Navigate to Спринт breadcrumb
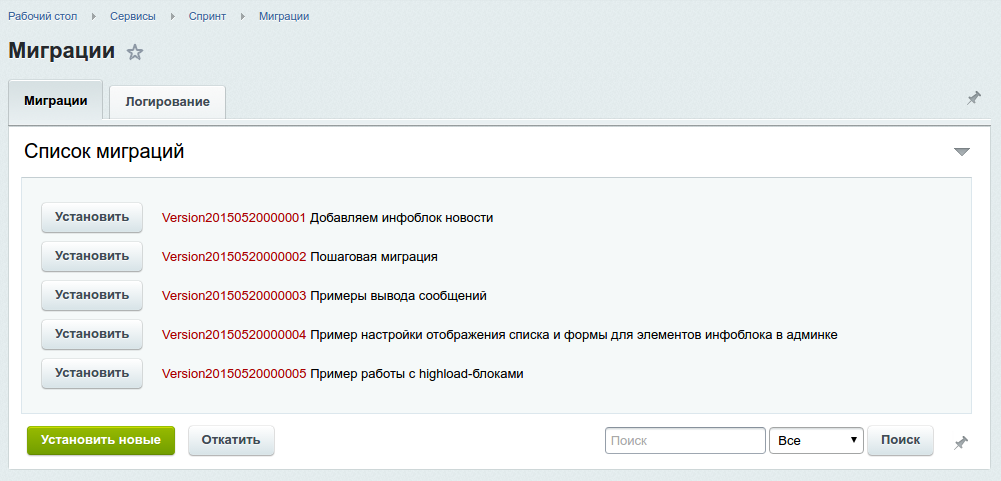Image resolution: width=1001 pixels, height=481 pixels. tap(207, 17)
